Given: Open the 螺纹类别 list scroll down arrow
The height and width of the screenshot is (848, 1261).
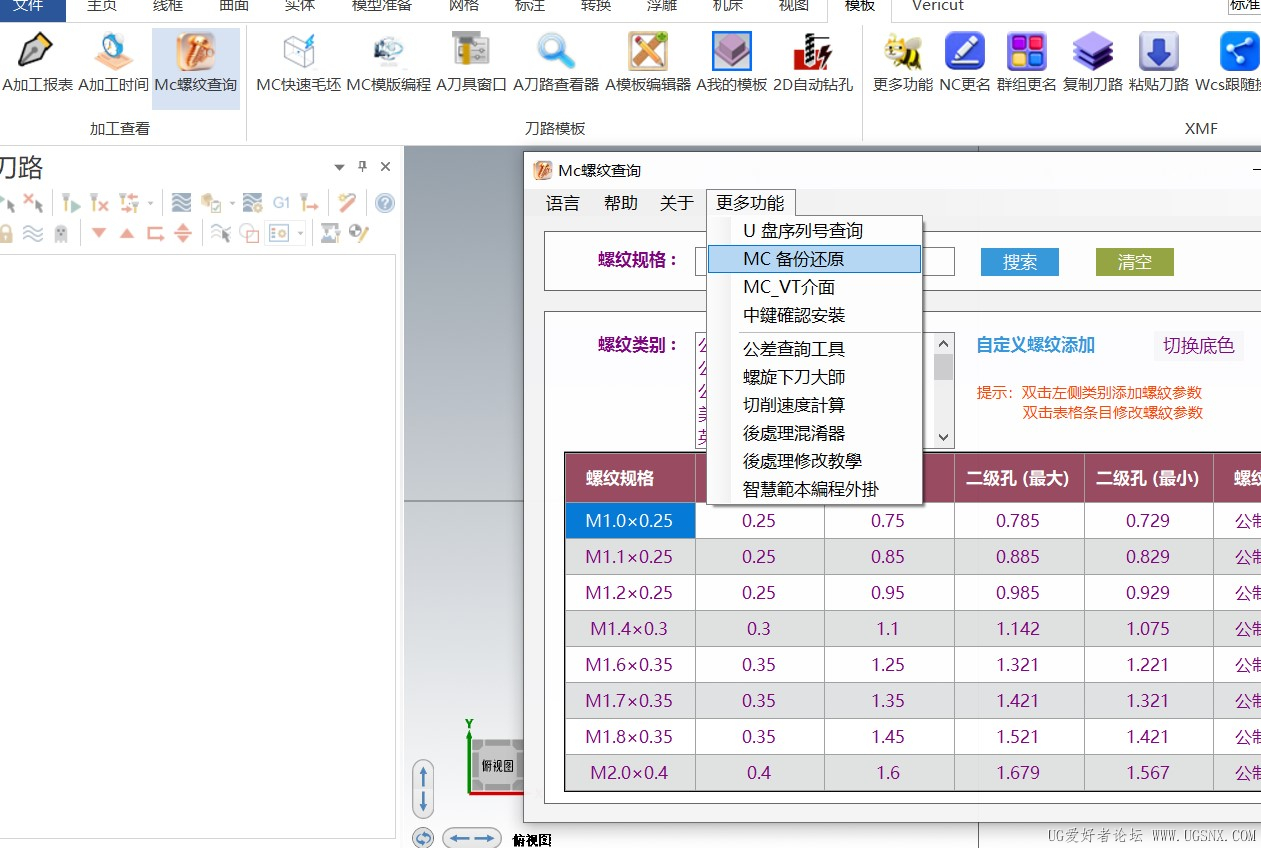Looking at the screenshot, I should click(943, 437).
